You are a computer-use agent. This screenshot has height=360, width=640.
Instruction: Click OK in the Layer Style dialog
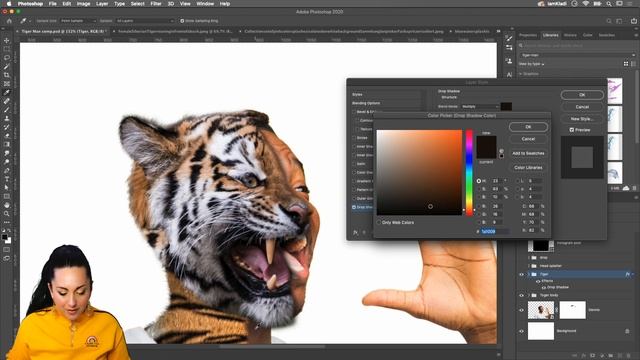[582, 95]
